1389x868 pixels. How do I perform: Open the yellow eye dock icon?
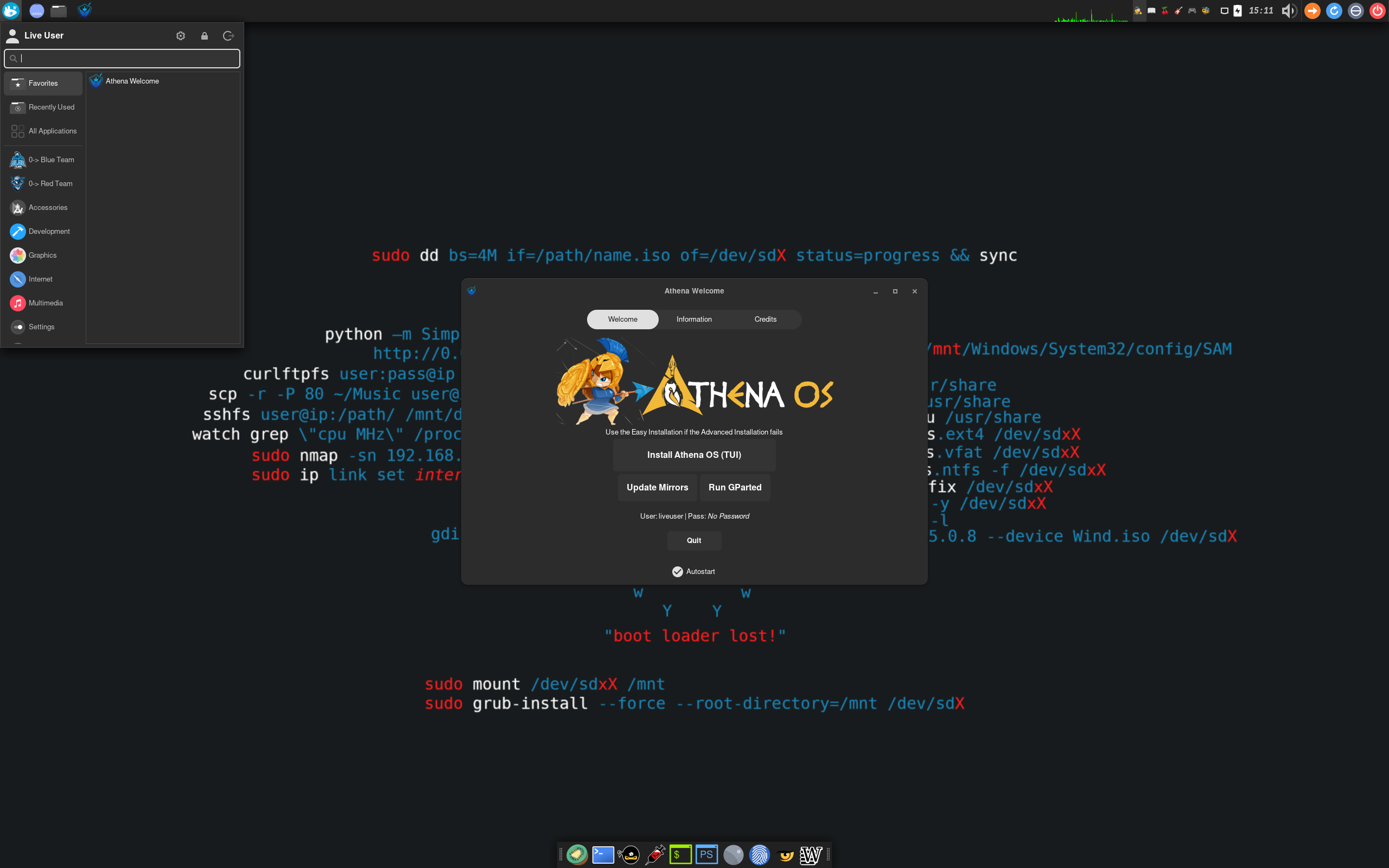tap(785, 854)
